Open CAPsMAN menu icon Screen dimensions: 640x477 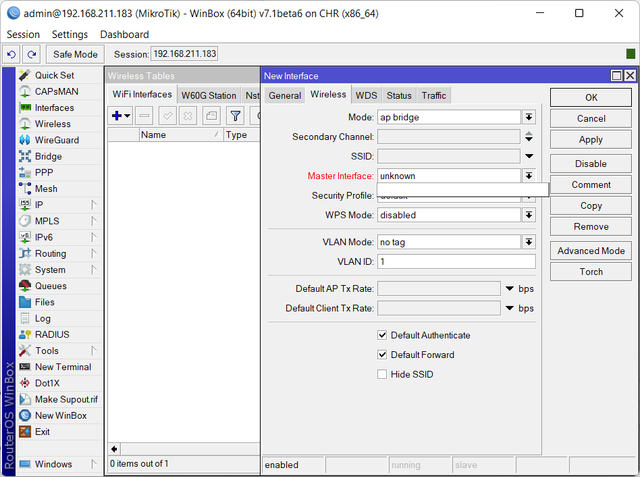pyautogui.click(x=24, y=92)
